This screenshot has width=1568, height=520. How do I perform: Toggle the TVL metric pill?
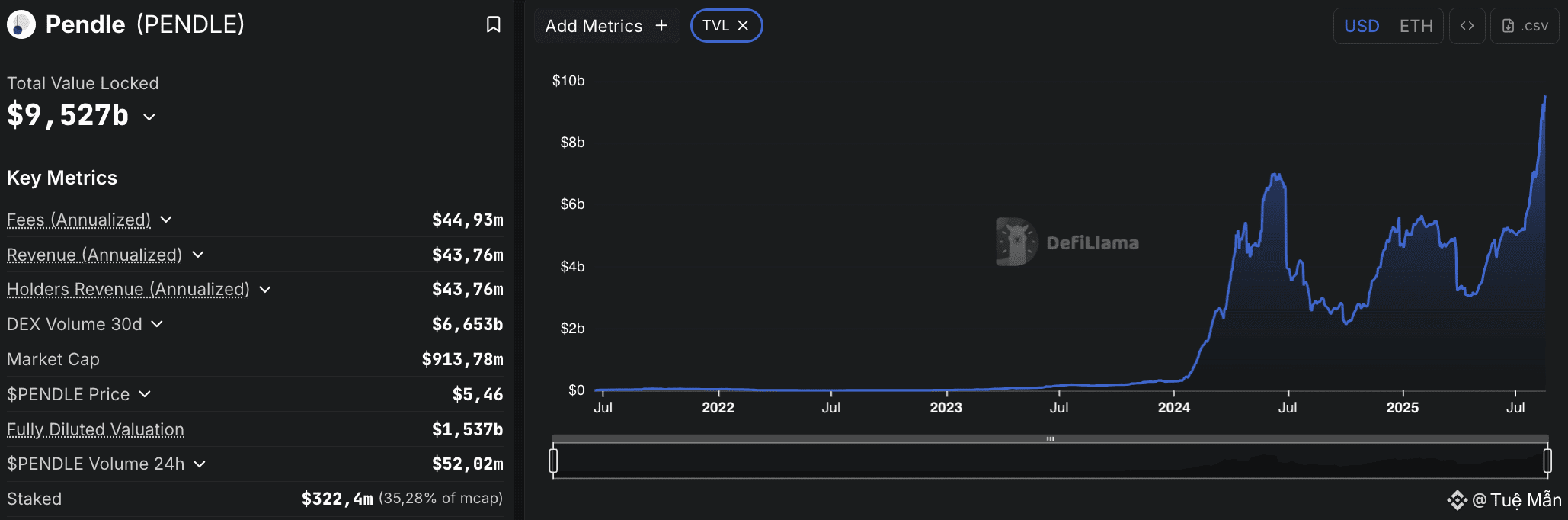point(715,25)
